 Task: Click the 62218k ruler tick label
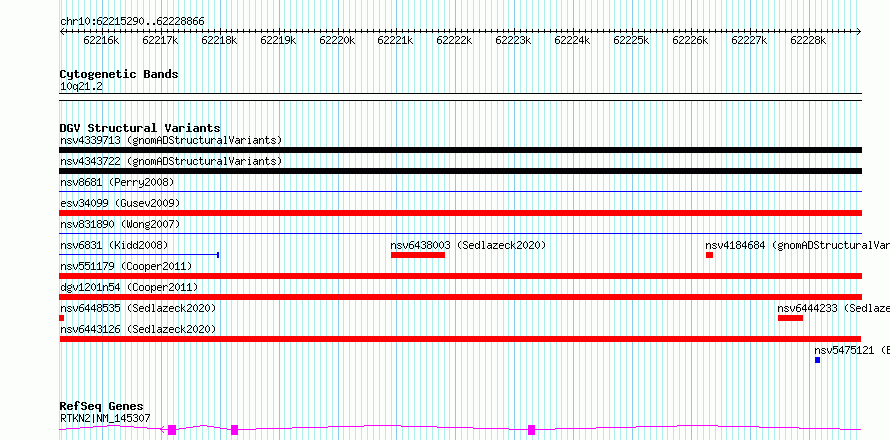pos(219,40)
